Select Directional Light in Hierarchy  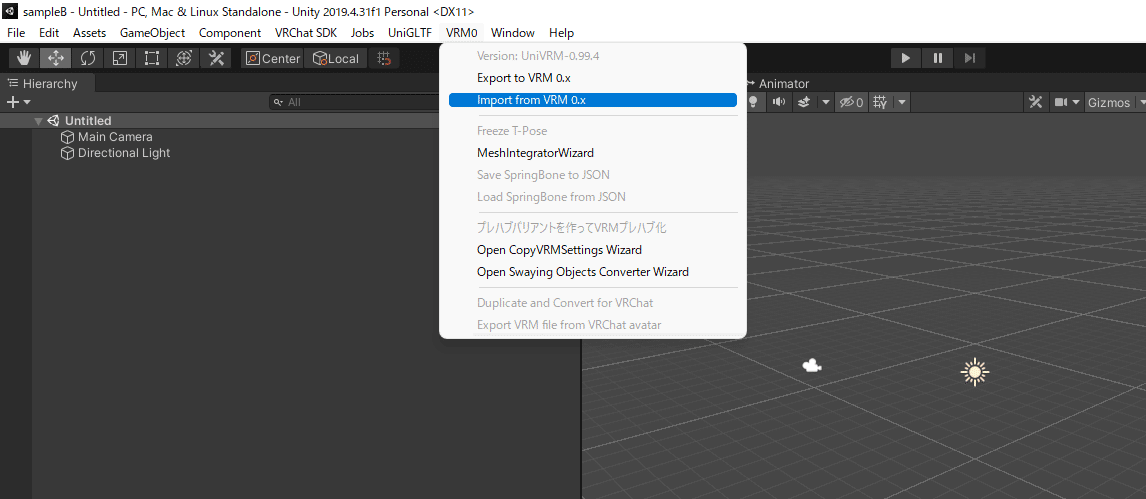tap(124, 153)
